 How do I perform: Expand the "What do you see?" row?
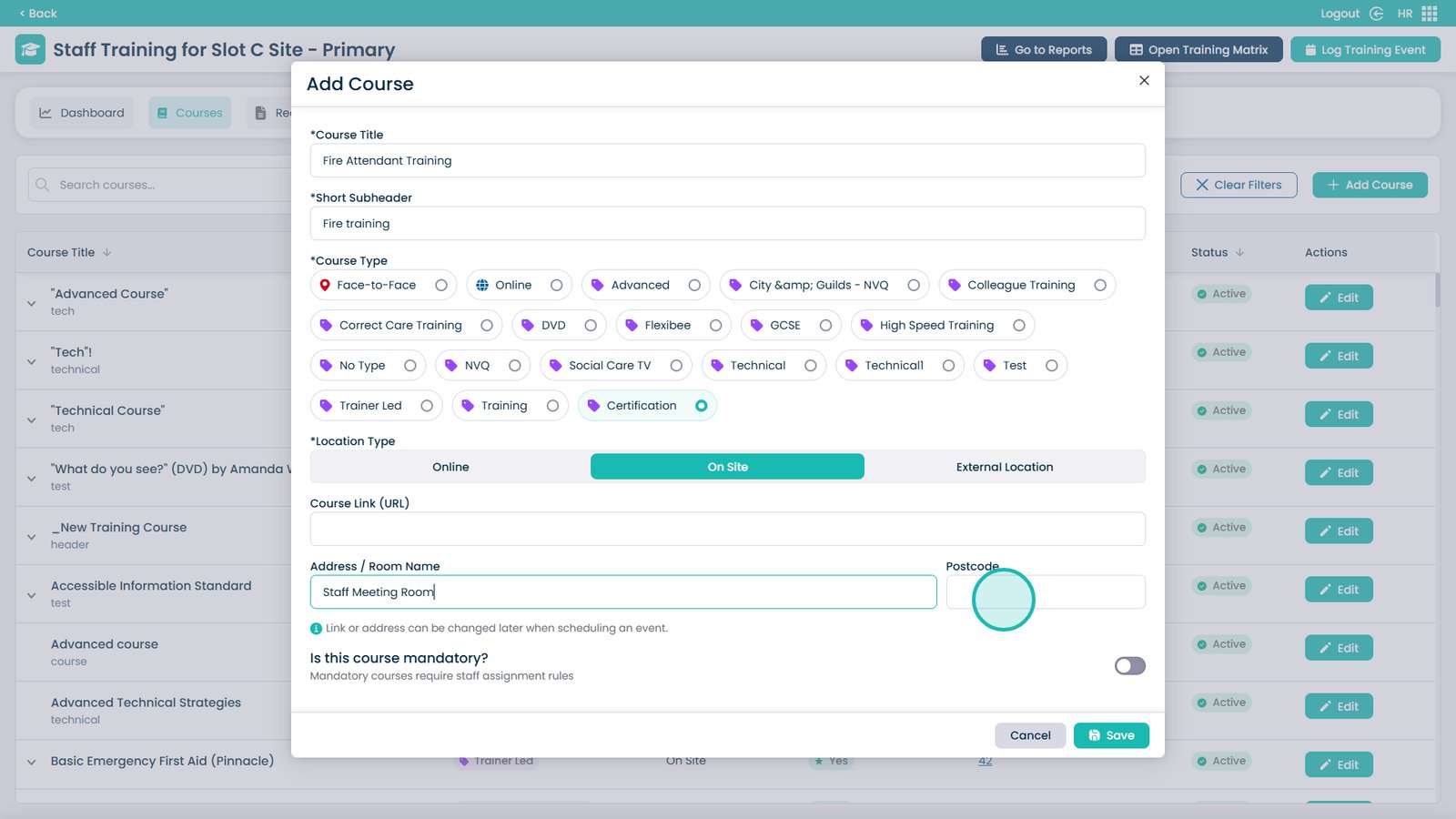[32, 478]
